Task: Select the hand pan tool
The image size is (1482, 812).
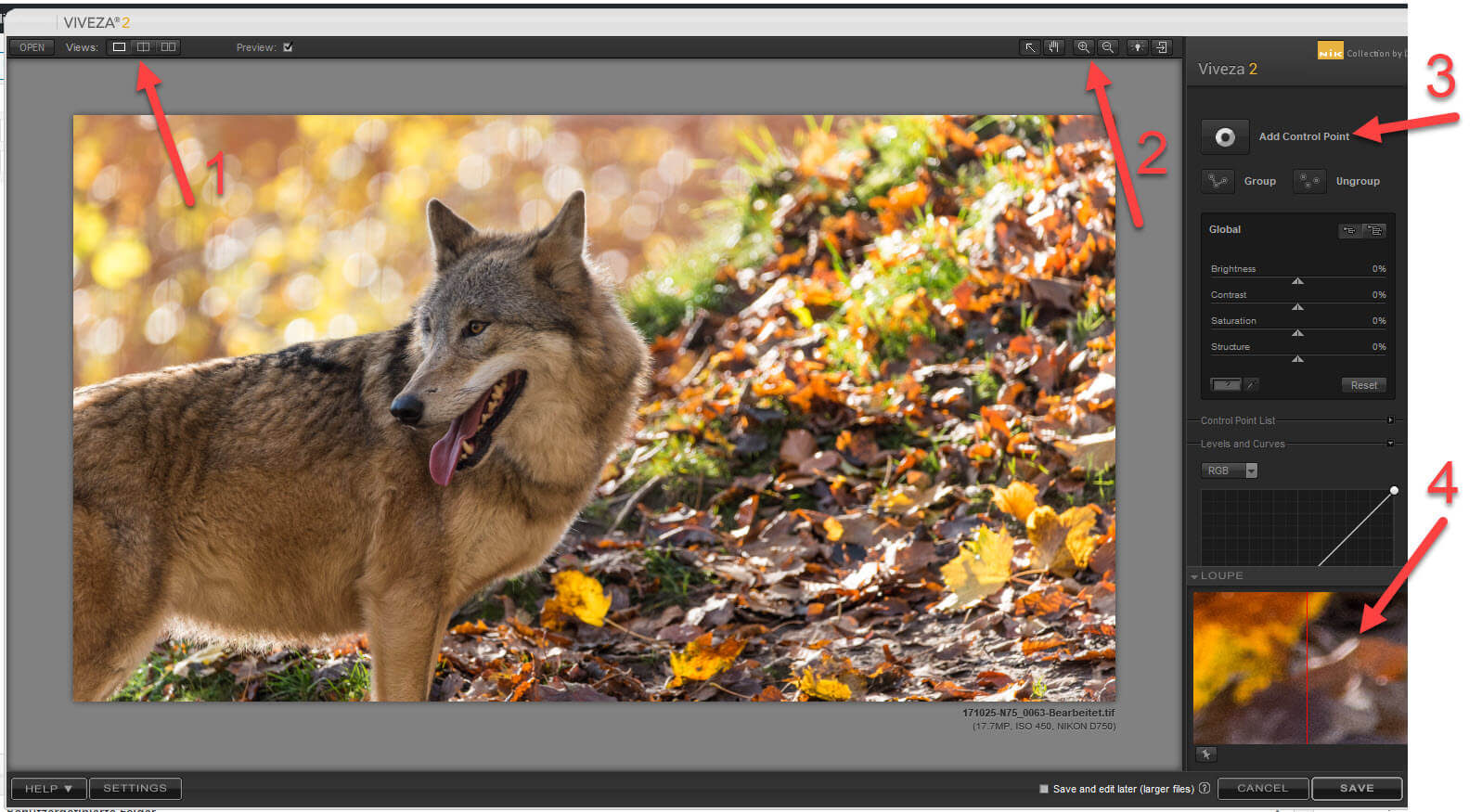Action: point(1053,47)
